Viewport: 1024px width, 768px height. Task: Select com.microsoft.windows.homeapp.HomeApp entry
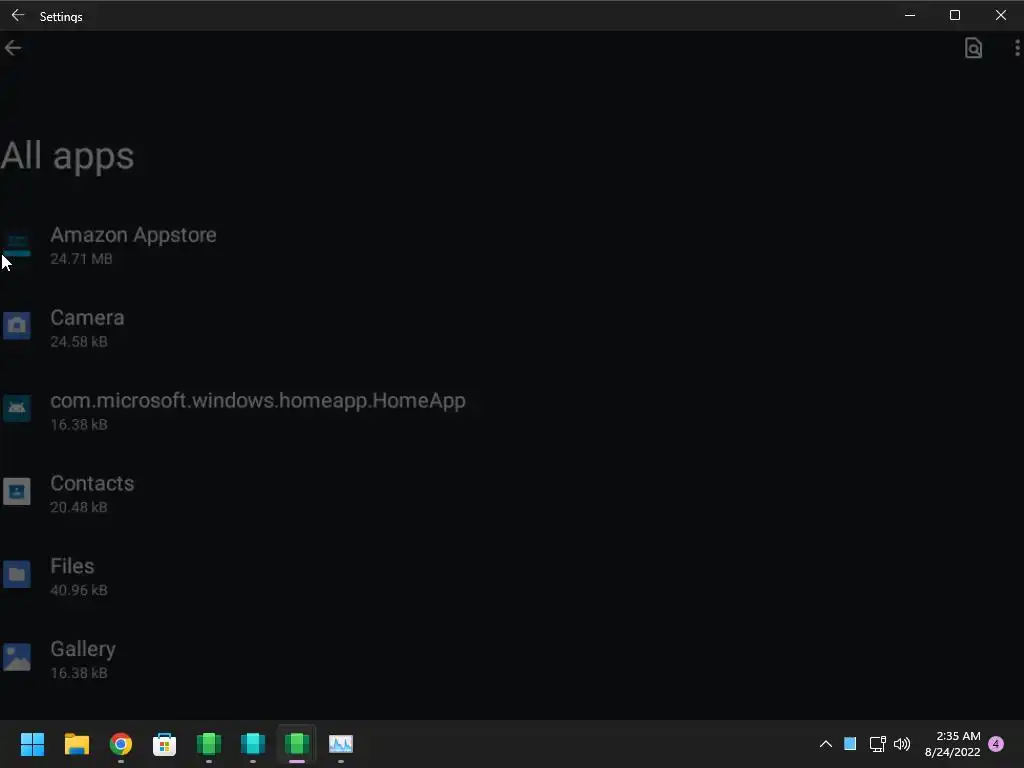(x=512, y=411)
